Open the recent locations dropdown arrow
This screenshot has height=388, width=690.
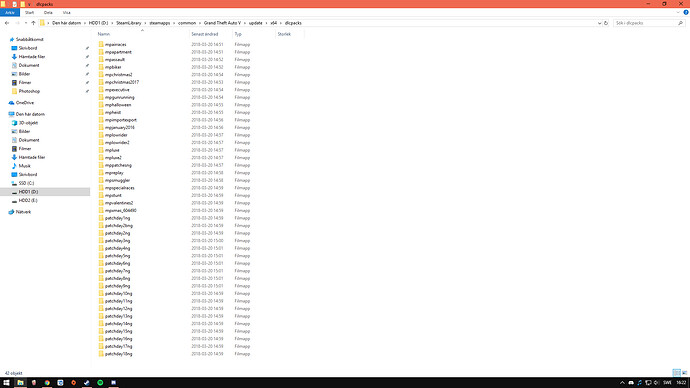pos(26,23)
